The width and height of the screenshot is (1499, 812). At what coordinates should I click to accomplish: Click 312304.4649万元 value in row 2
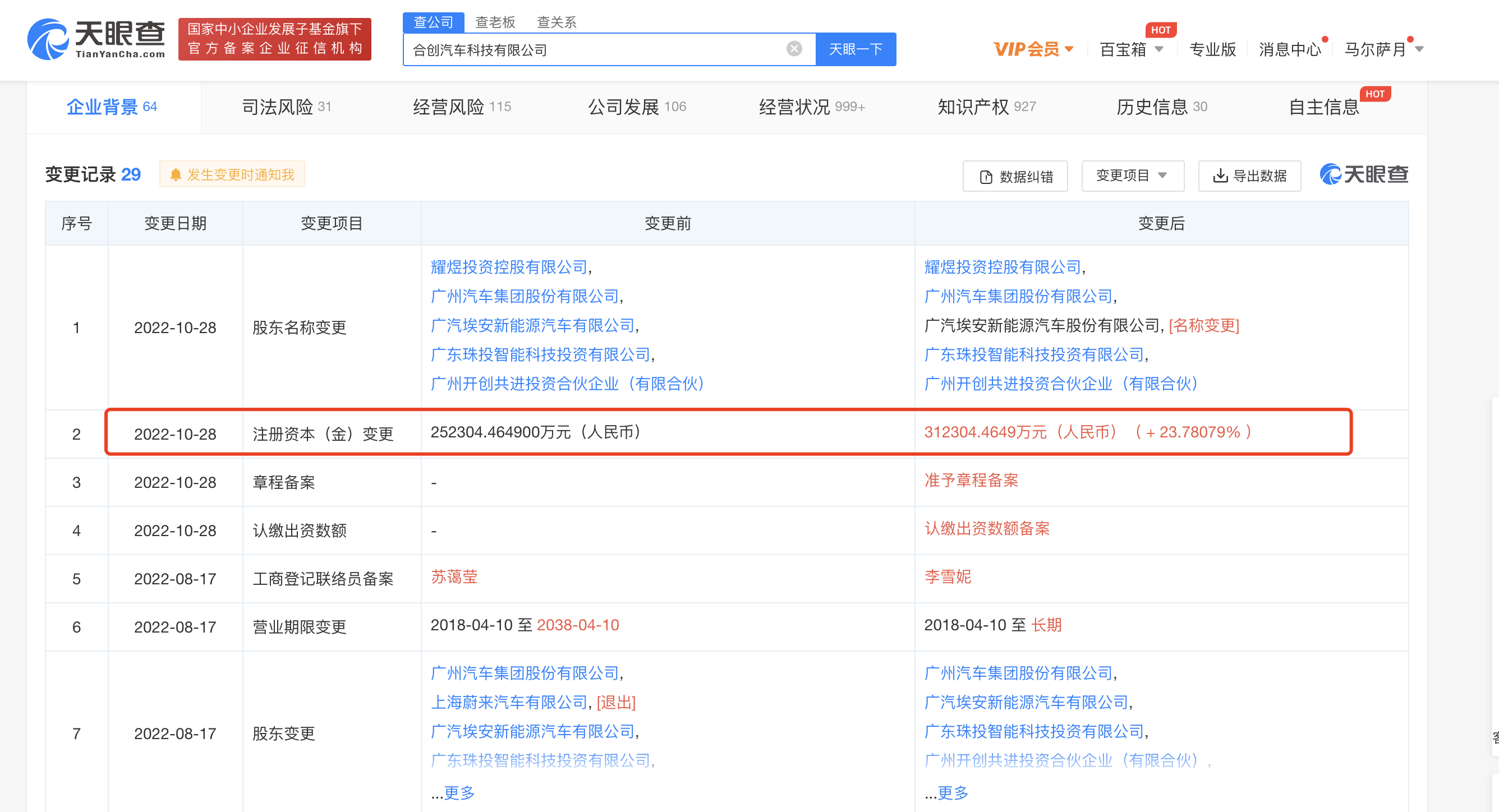tap(1021, 432)
